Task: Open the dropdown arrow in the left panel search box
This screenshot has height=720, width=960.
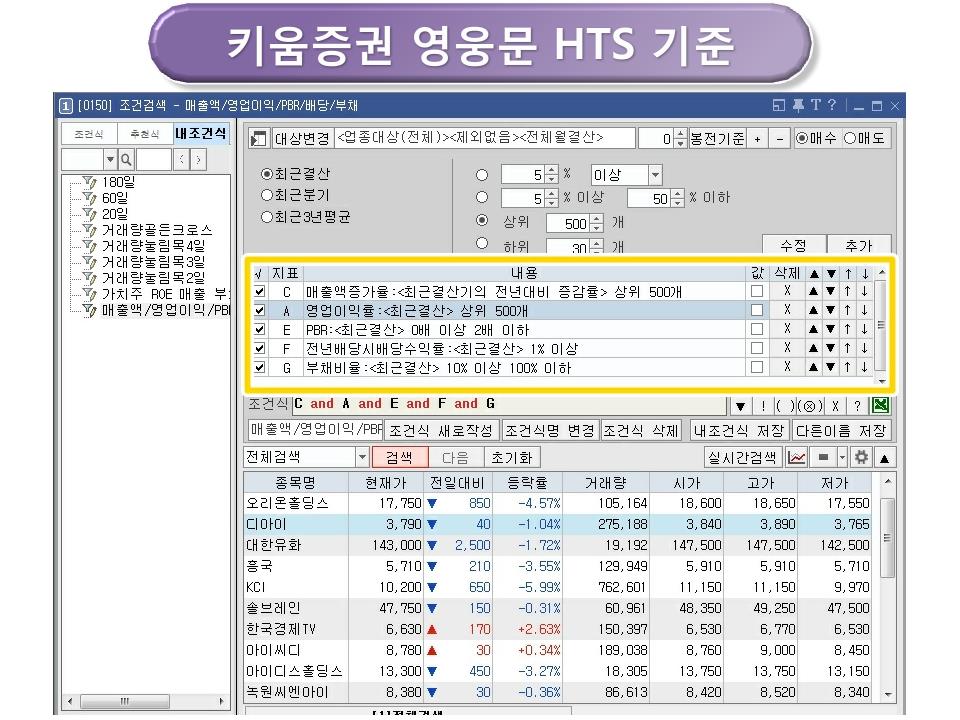Action: pos(110,160)
